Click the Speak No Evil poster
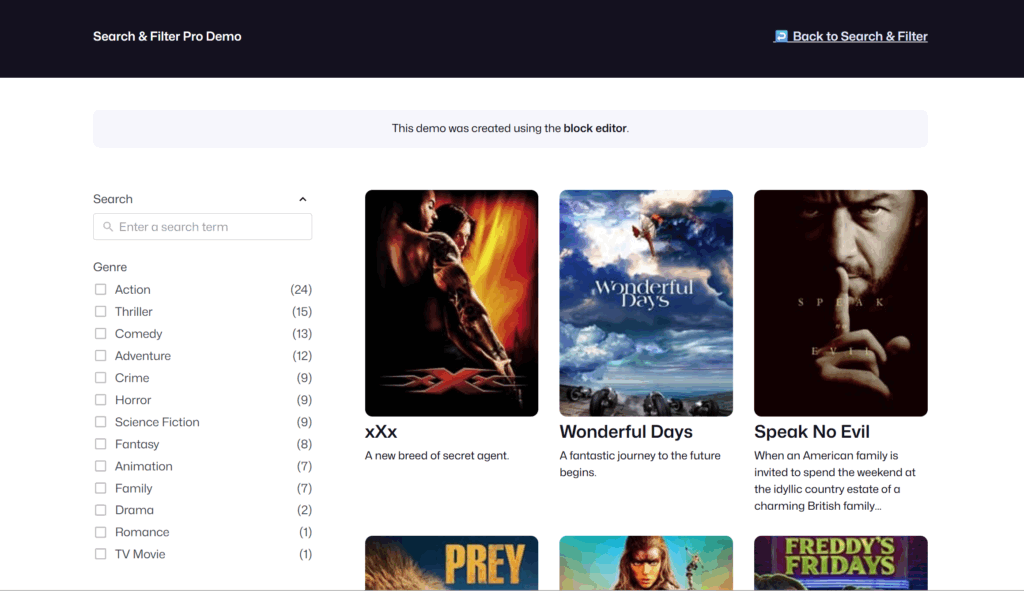This screenshot has width=1024, height=591. (x=840, y=303)
